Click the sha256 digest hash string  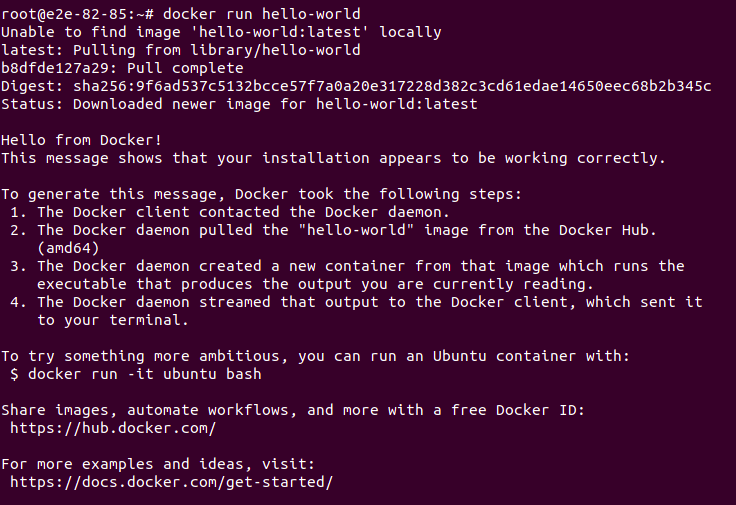(x=392, y=86)
